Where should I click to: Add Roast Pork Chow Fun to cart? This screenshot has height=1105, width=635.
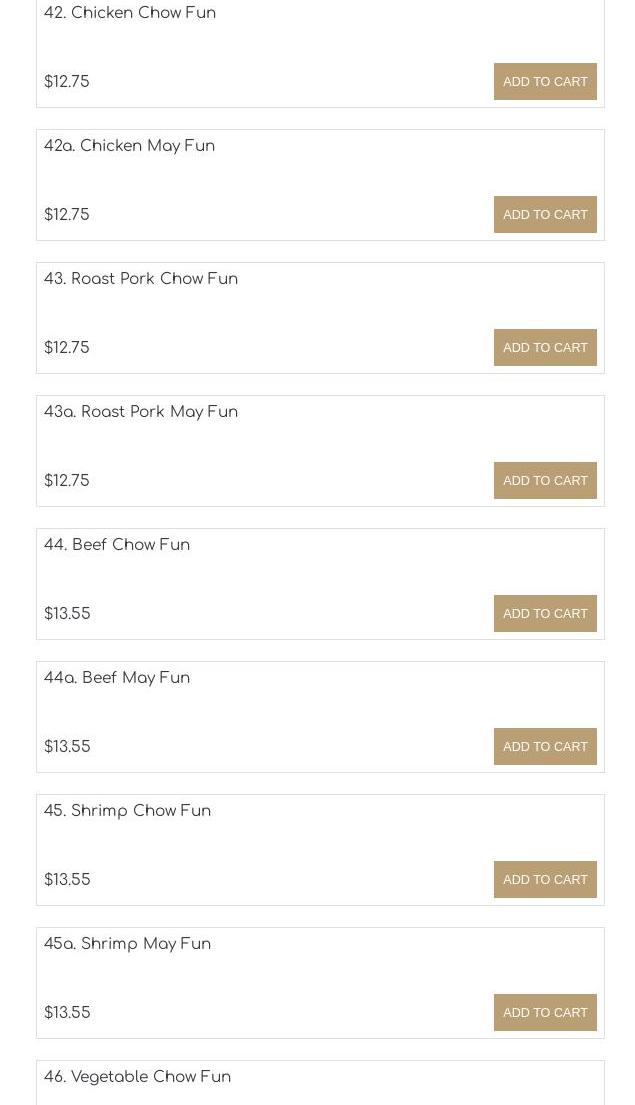point(545,348)
